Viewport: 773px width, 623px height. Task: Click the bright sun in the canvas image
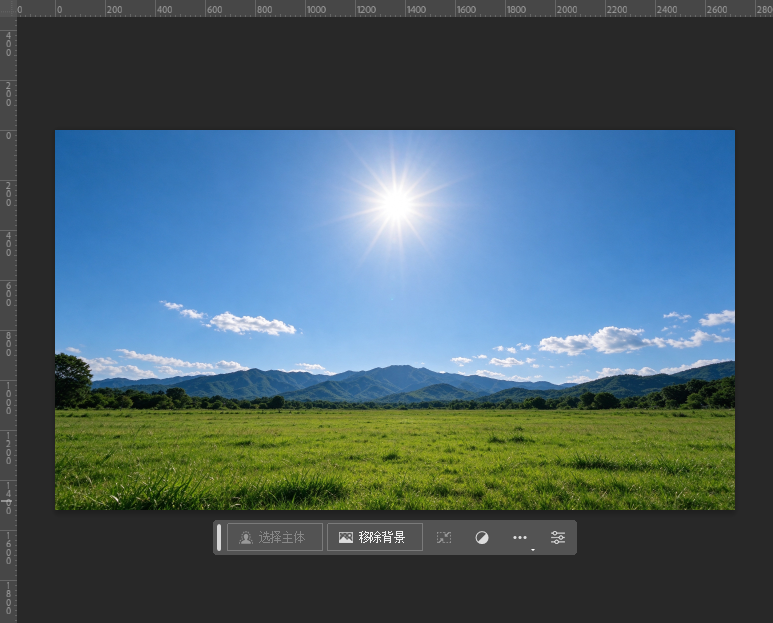point(396,204)
